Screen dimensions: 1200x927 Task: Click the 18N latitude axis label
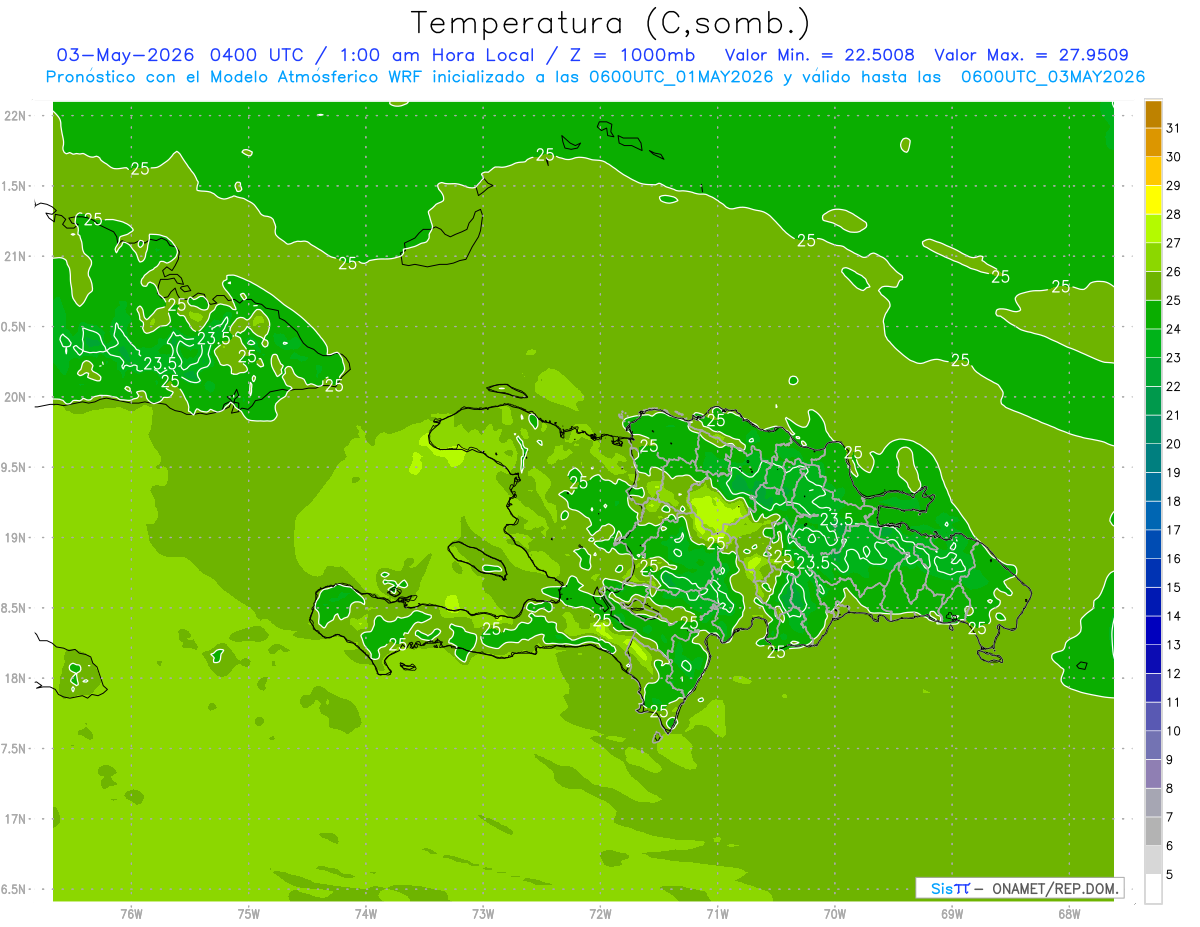(15, 678)
